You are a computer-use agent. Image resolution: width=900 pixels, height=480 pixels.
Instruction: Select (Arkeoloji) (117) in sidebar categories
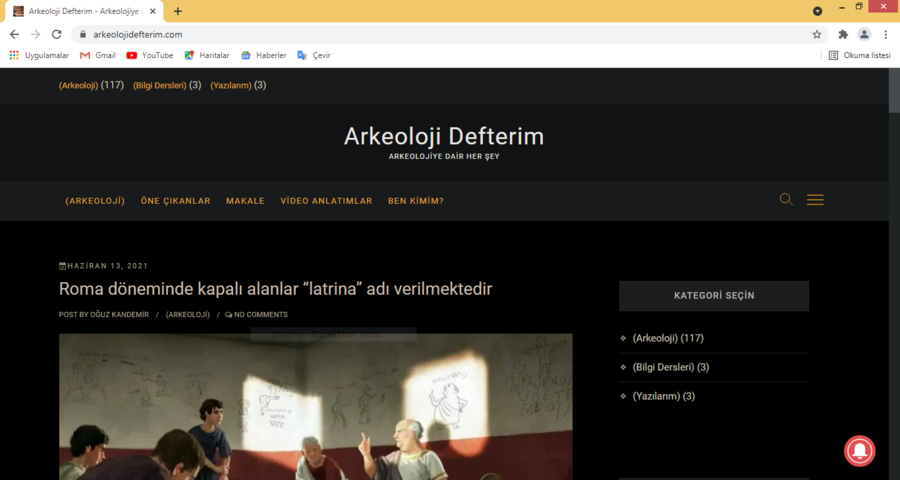click(x=668, y=338)
